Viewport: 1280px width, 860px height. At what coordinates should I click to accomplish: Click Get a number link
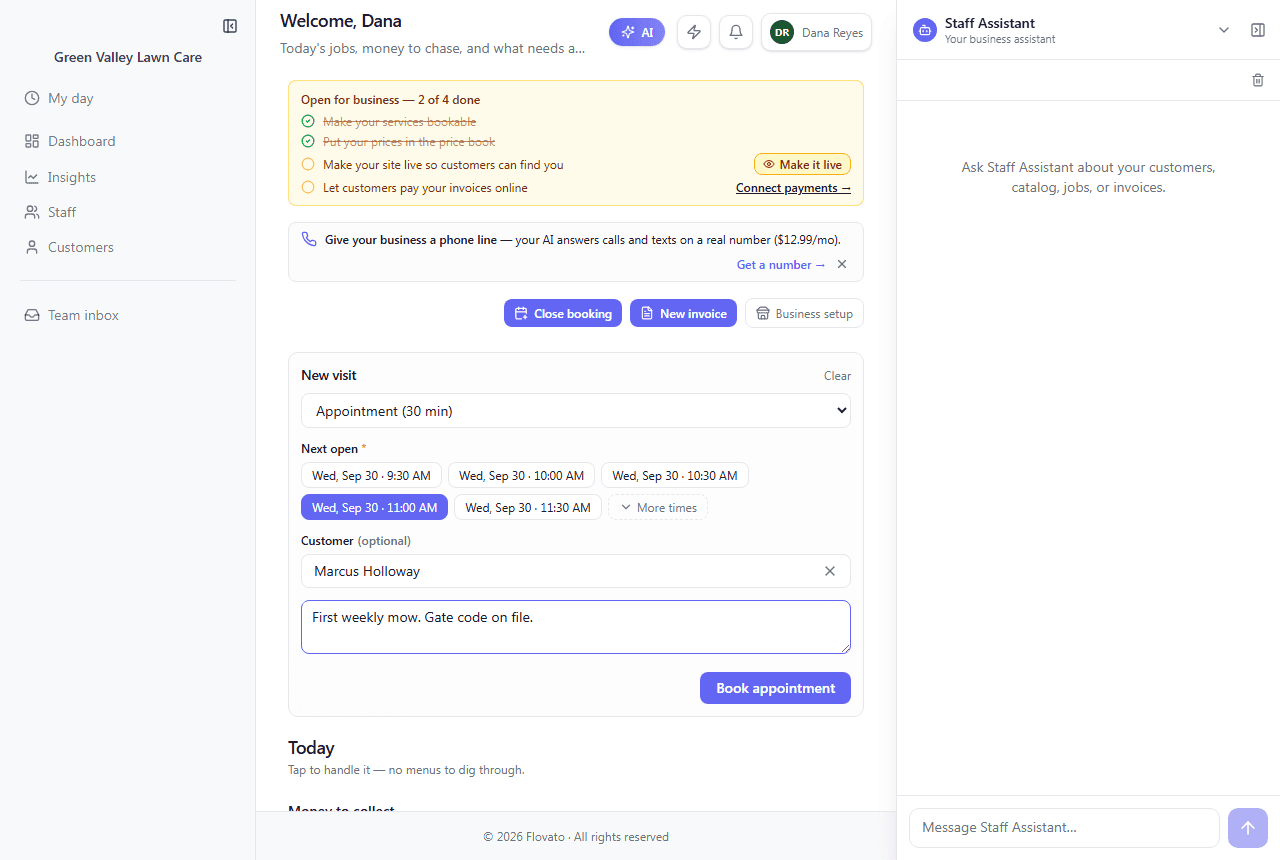[x=781, y=265]
